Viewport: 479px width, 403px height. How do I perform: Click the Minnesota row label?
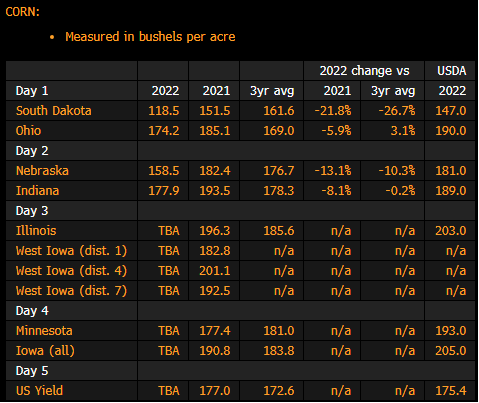coord(44,331)
